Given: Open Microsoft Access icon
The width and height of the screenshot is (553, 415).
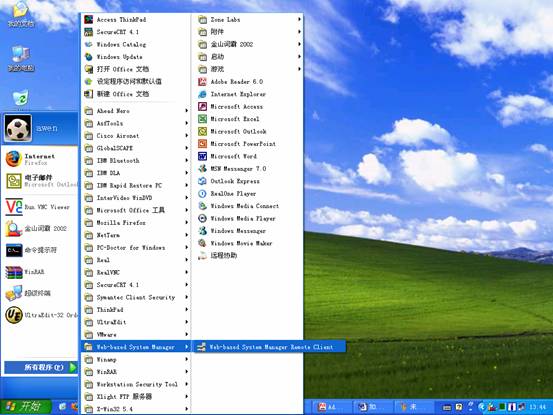Looking at the screenshot, I should [x=202, y=106].
